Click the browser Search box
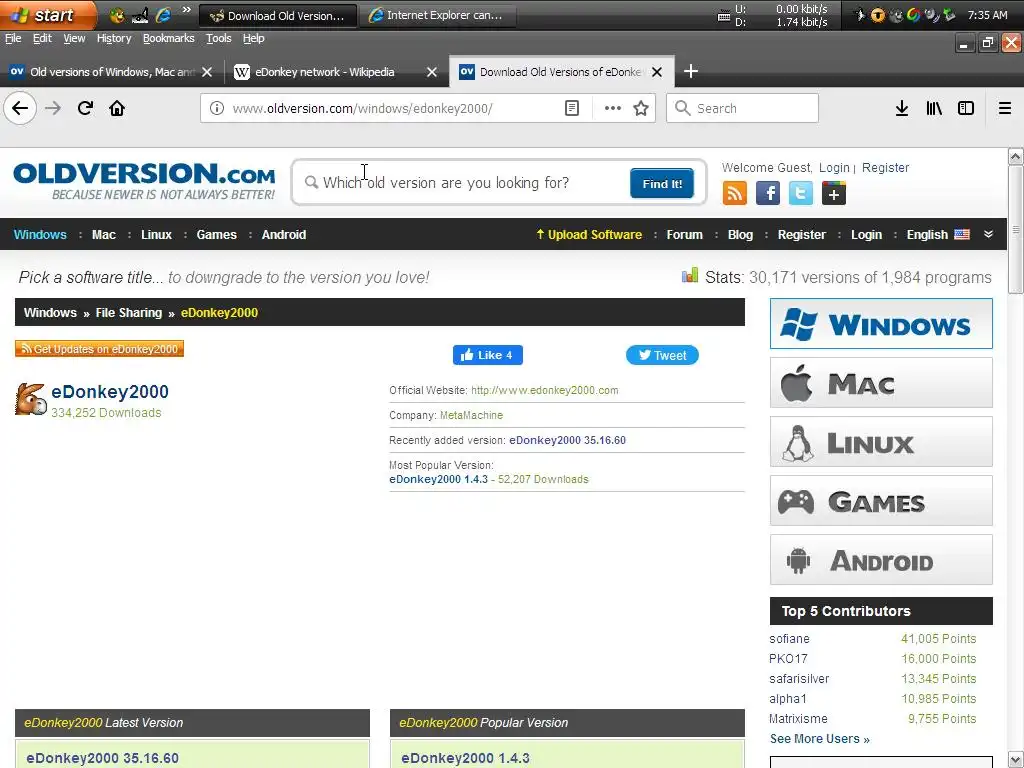 tap(743, 108)
